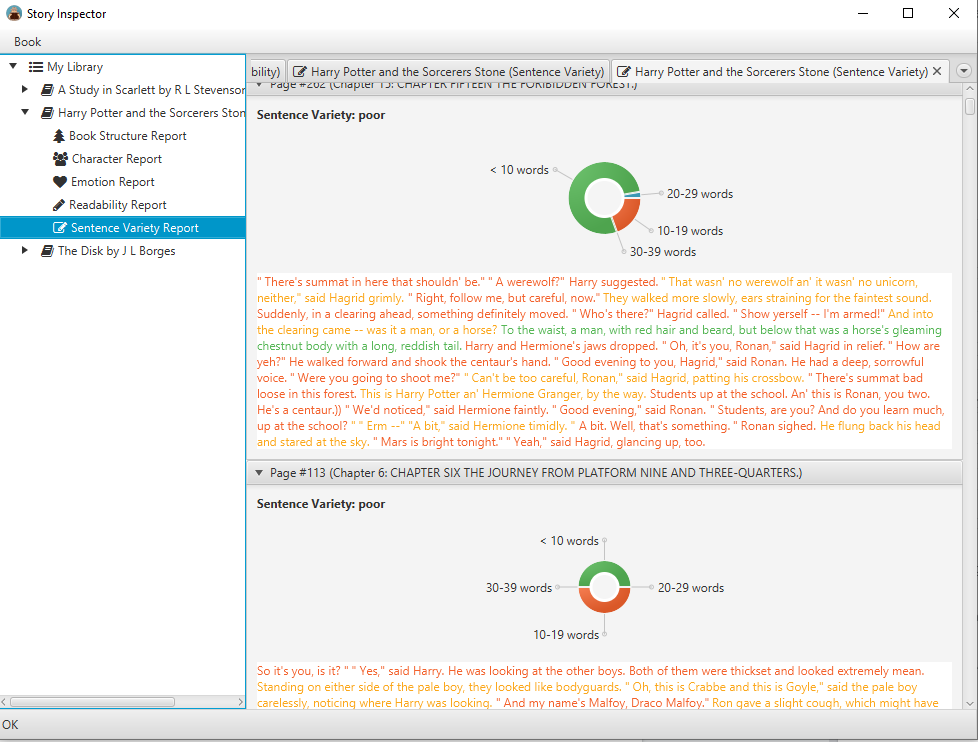Viewport: 978px width, 742px height.
Task: Open the Character Report
Action: pos(117,159)
